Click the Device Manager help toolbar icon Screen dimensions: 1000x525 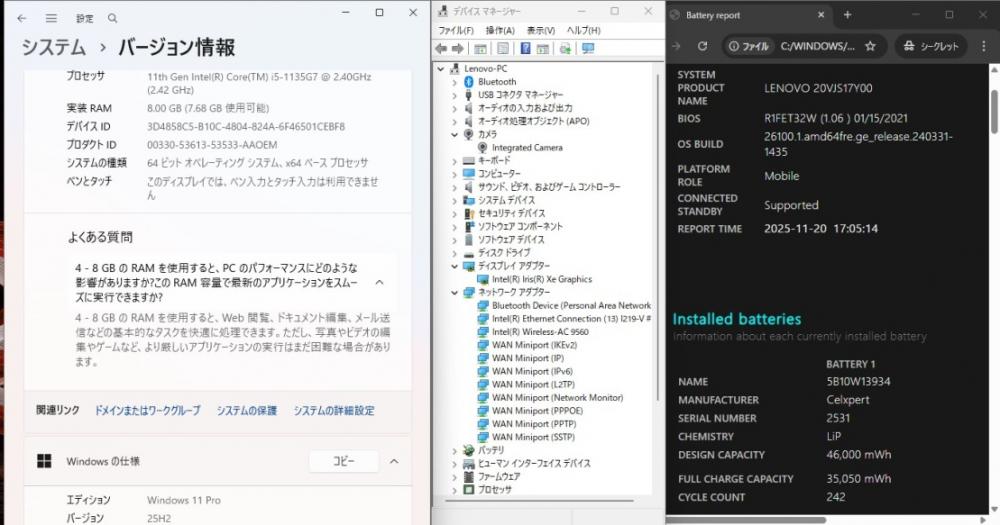pyautogui.click(x=526, y=48)
